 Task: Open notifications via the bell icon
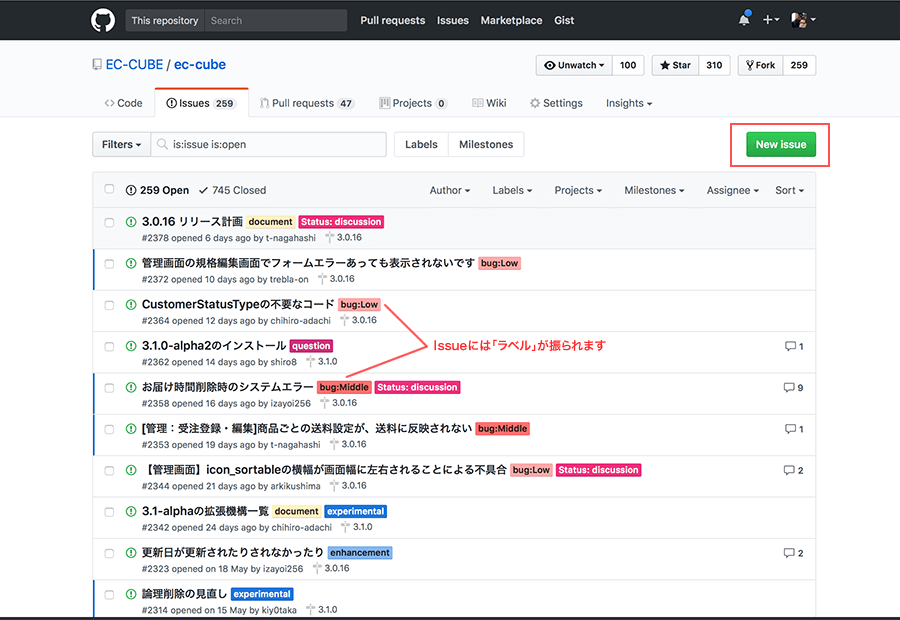click(743, 19)
